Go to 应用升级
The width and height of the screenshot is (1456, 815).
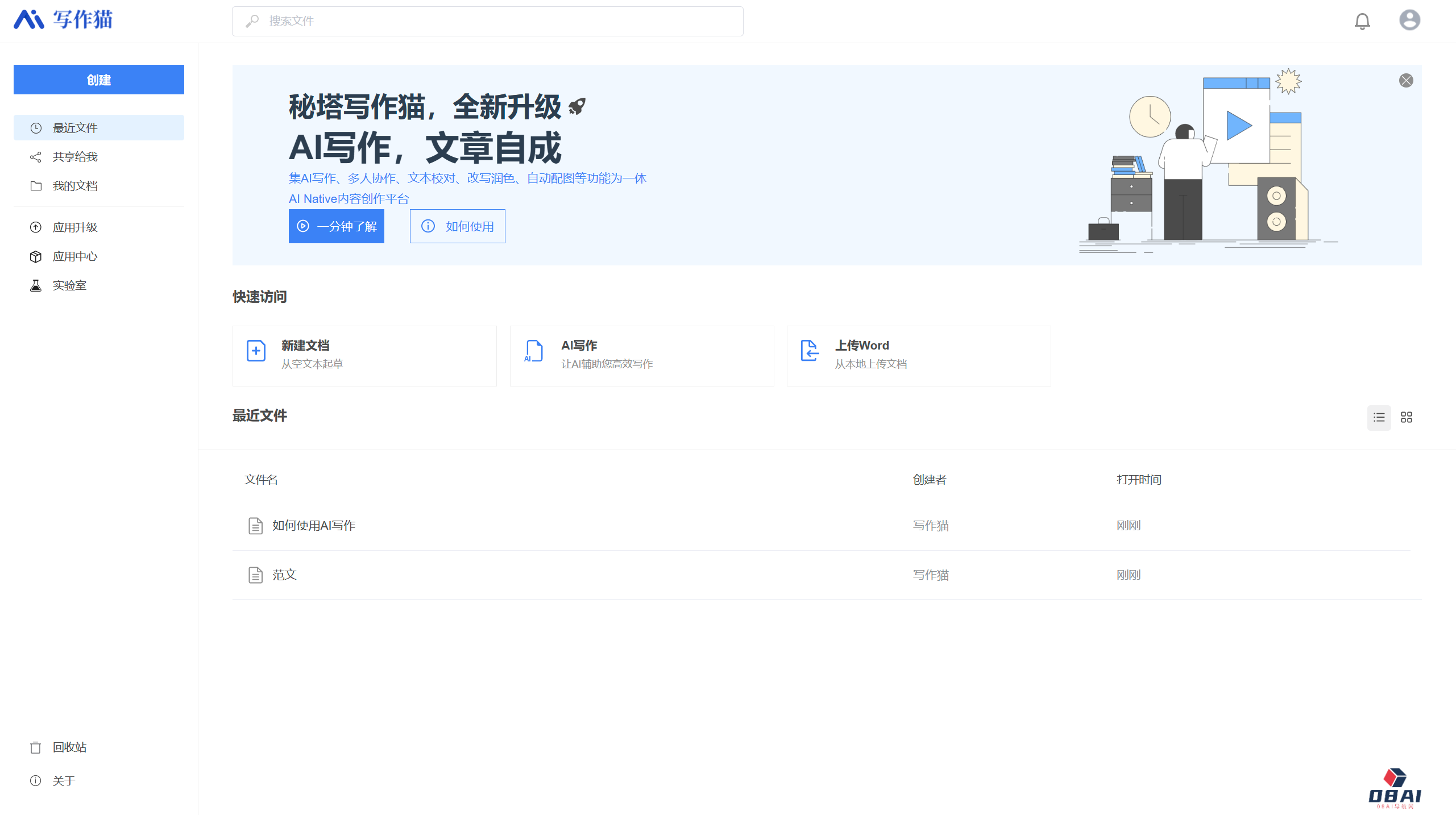click(99, 227)
